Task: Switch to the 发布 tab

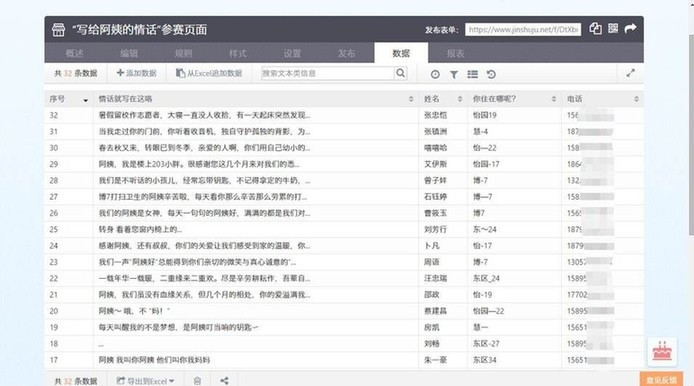Action: click(x=347, y=53)
